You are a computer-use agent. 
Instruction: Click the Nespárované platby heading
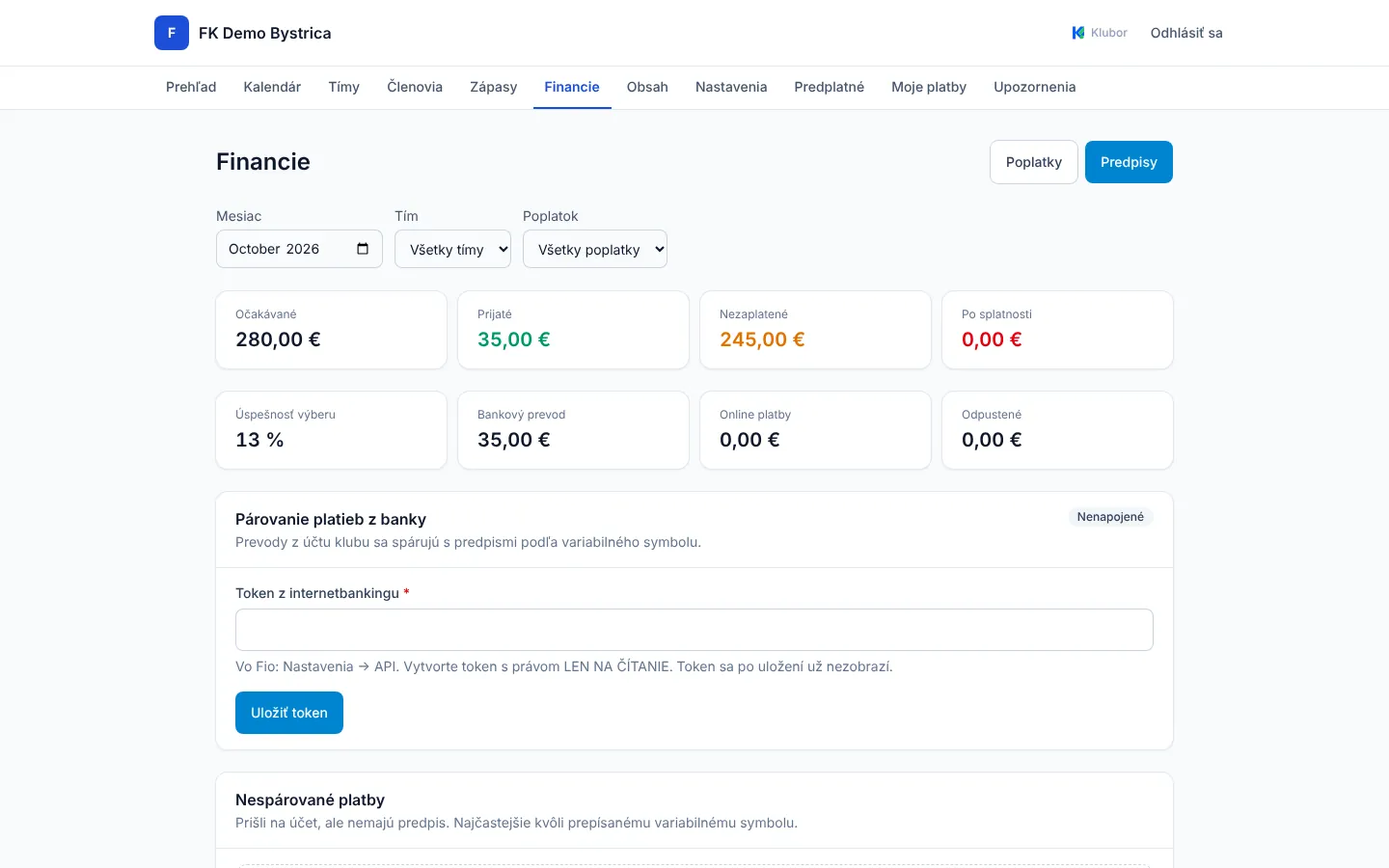point(311,800)
